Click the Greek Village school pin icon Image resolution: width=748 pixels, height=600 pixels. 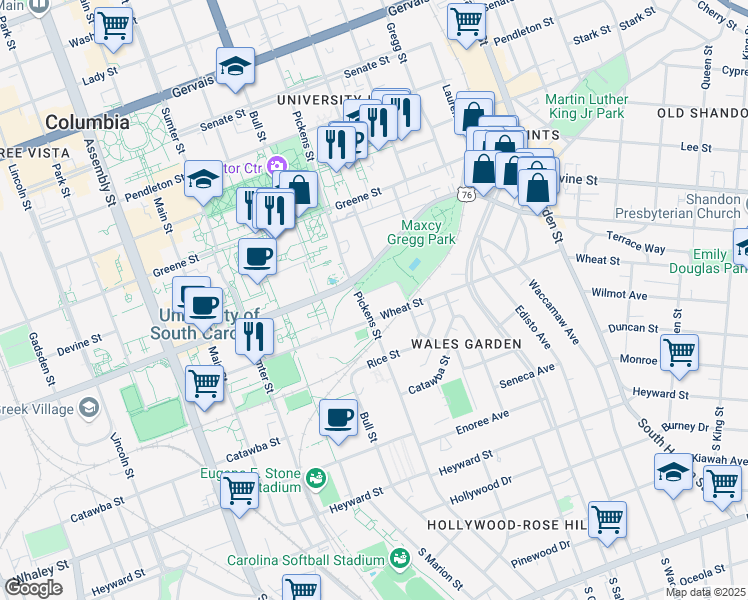(89, 409)
